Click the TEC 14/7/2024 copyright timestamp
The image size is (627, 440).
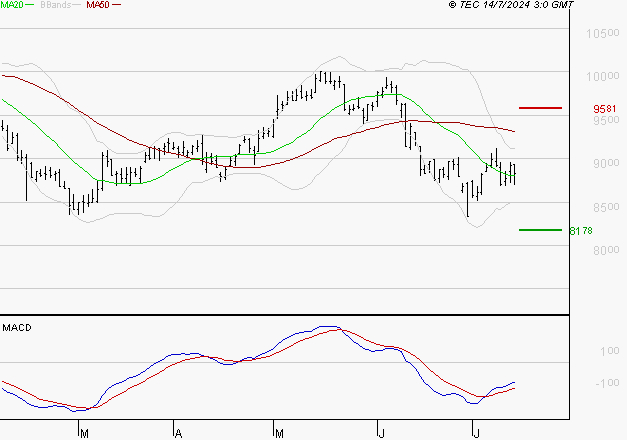click(511, 5)
